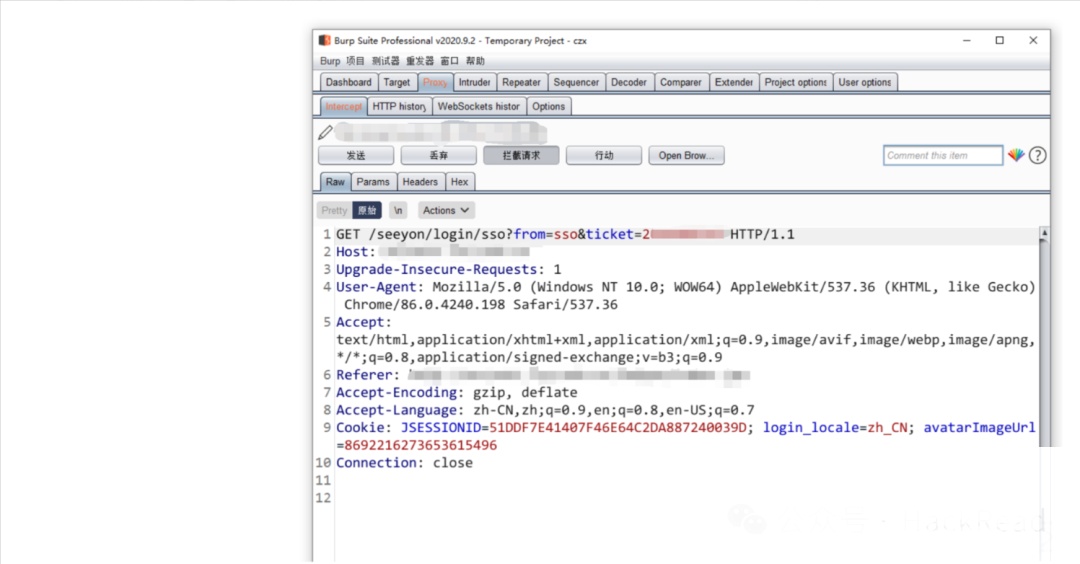Expand the Actions dropdown
This screenshot has height=564, width=1080.
click(x=446, y=210)
